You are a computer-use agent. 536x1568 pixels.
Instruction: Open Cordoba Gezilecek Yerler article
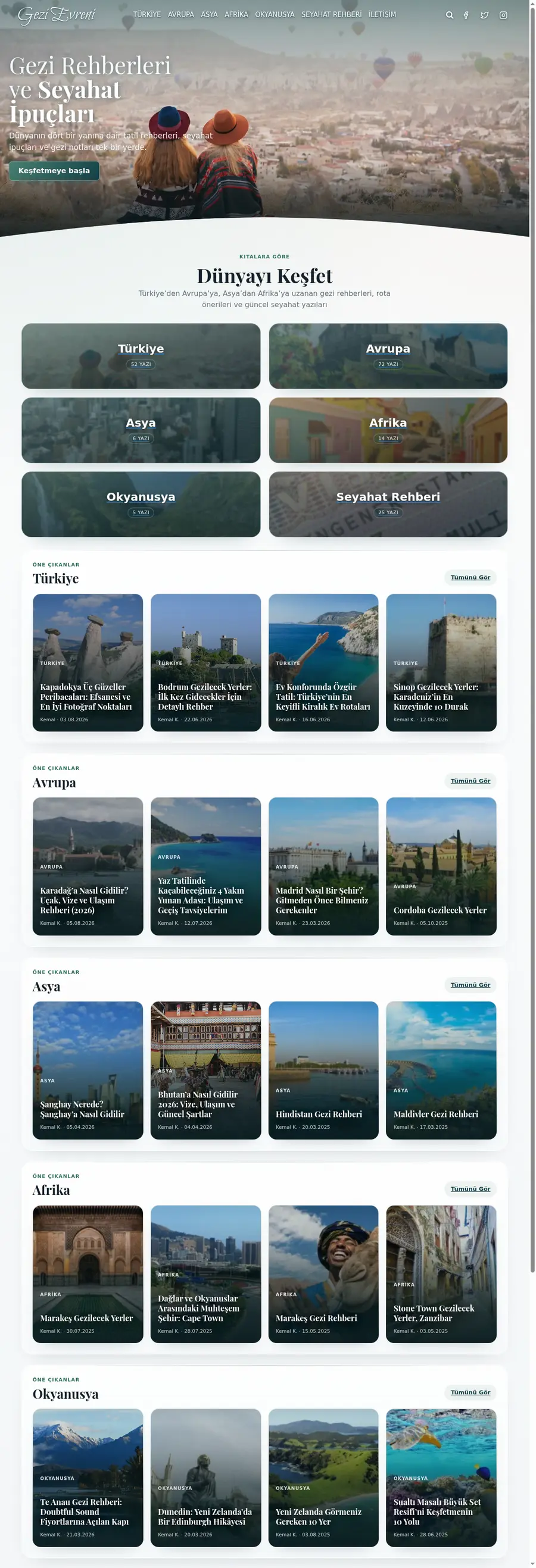(441, 866)
